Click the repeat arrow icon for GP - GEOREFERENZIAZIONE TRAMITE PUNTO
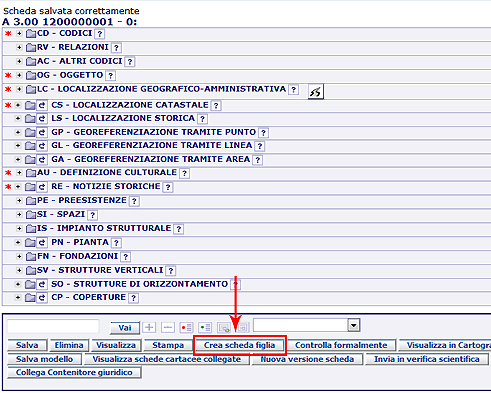The width and height of the screenshot is (491, 393). pos(42,132)
